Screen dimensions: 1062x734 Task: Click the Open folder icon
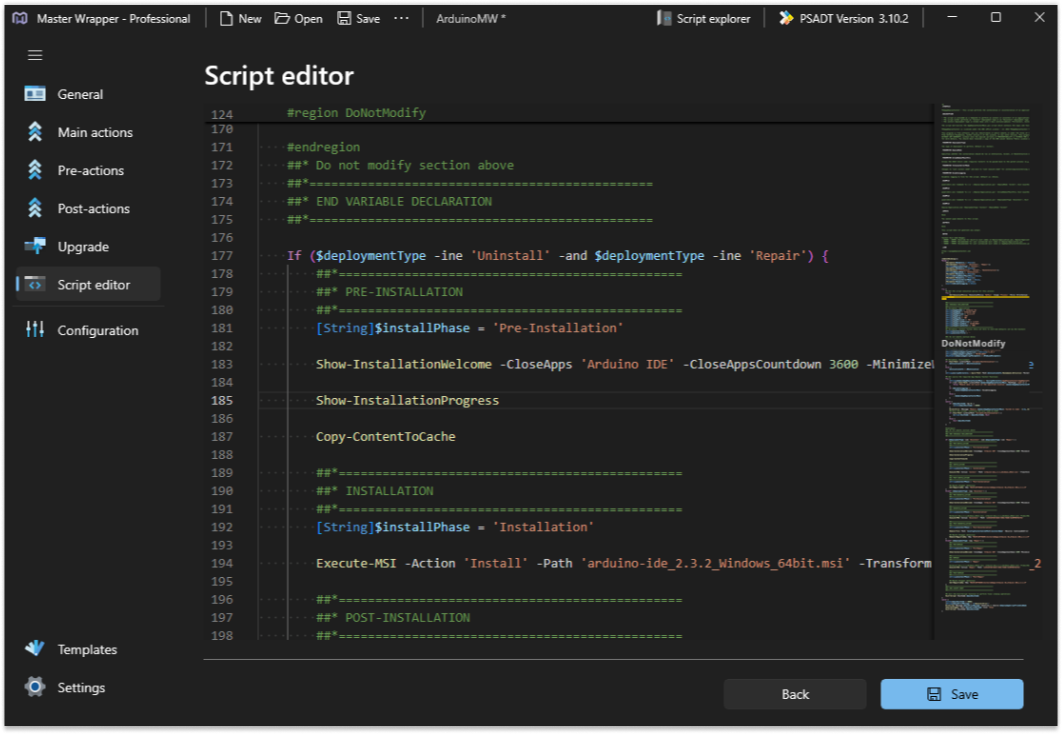coord(282,18)
